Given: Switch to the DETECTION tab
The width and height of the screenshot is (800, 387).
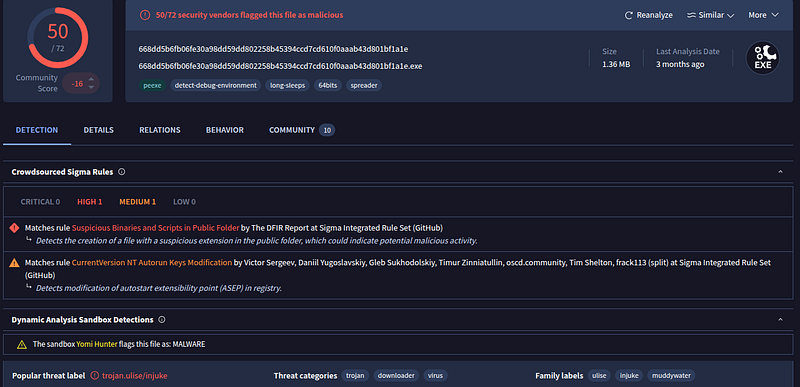Looking at the screenshot, I should (x=37, y=130).
